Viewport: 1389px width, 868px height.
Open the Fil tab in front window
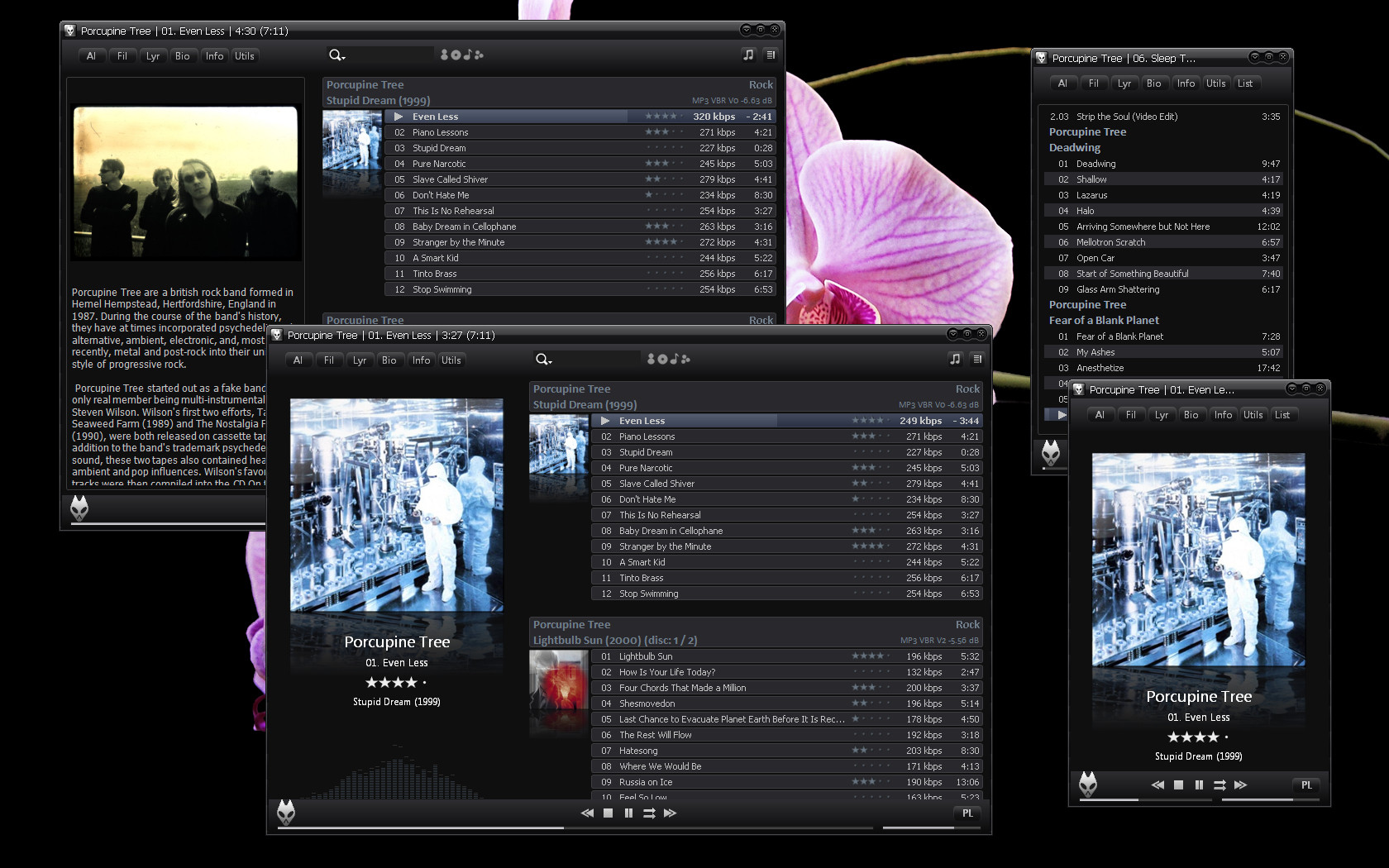click(x=329, y=360)
